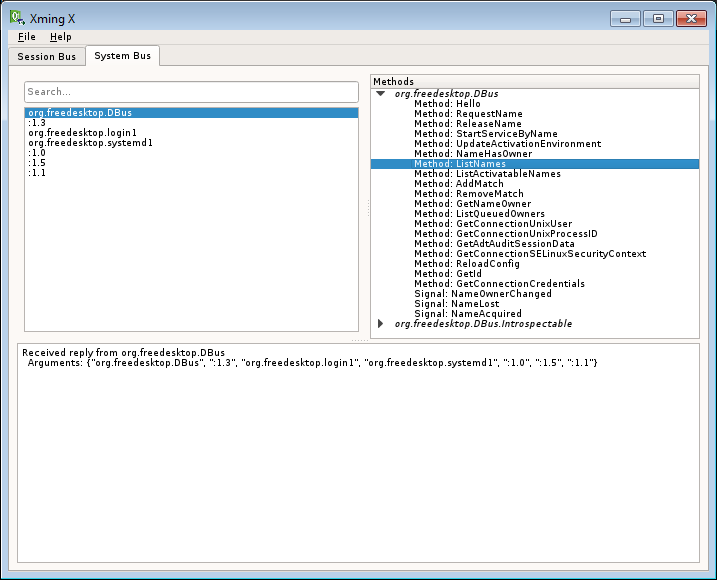Minimize the Xming X window
Screen dimensions: 717x580
(x=625, y=19)
